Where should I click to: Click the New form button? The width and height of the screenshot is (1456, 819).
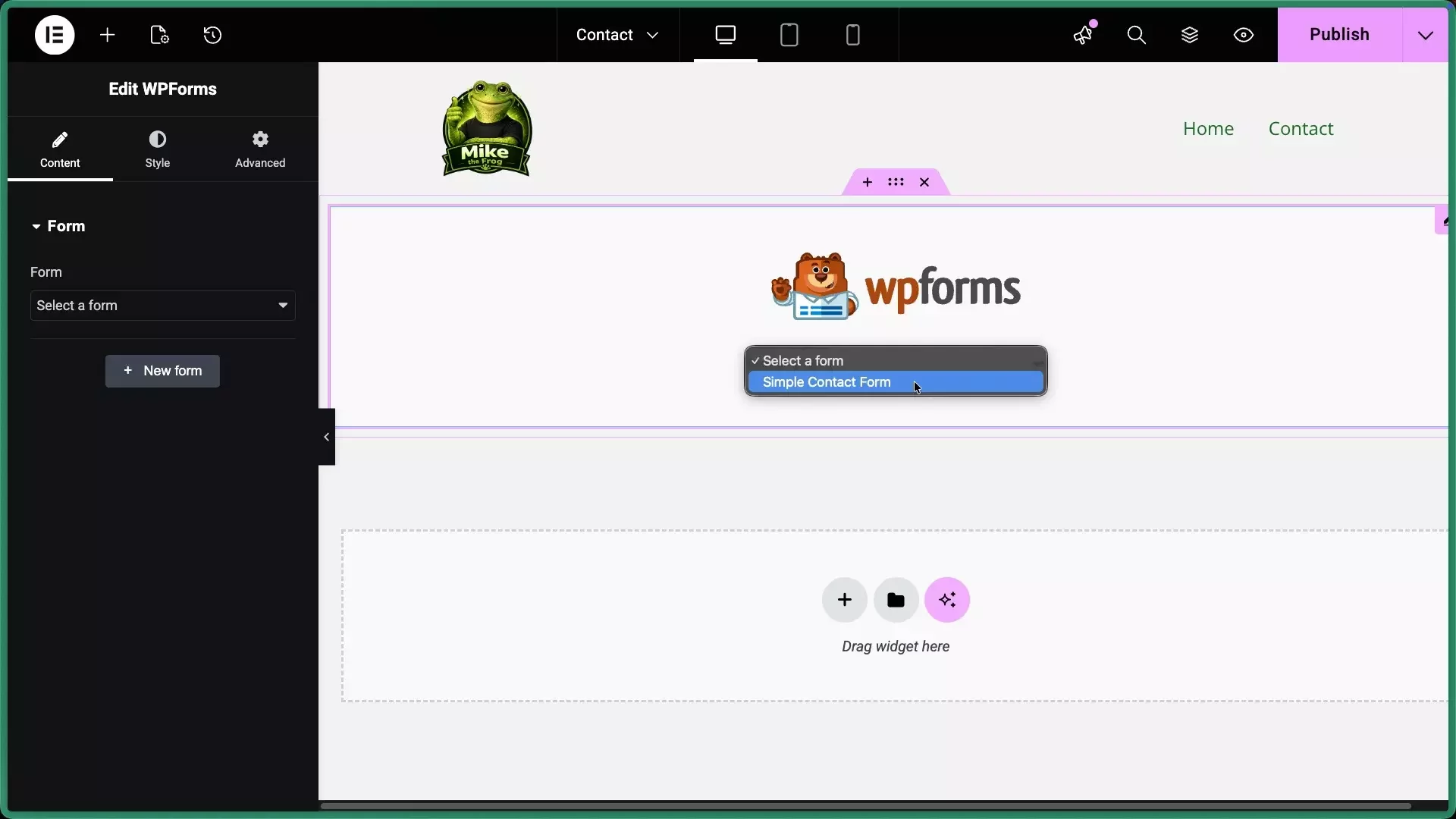coord(162,371)
